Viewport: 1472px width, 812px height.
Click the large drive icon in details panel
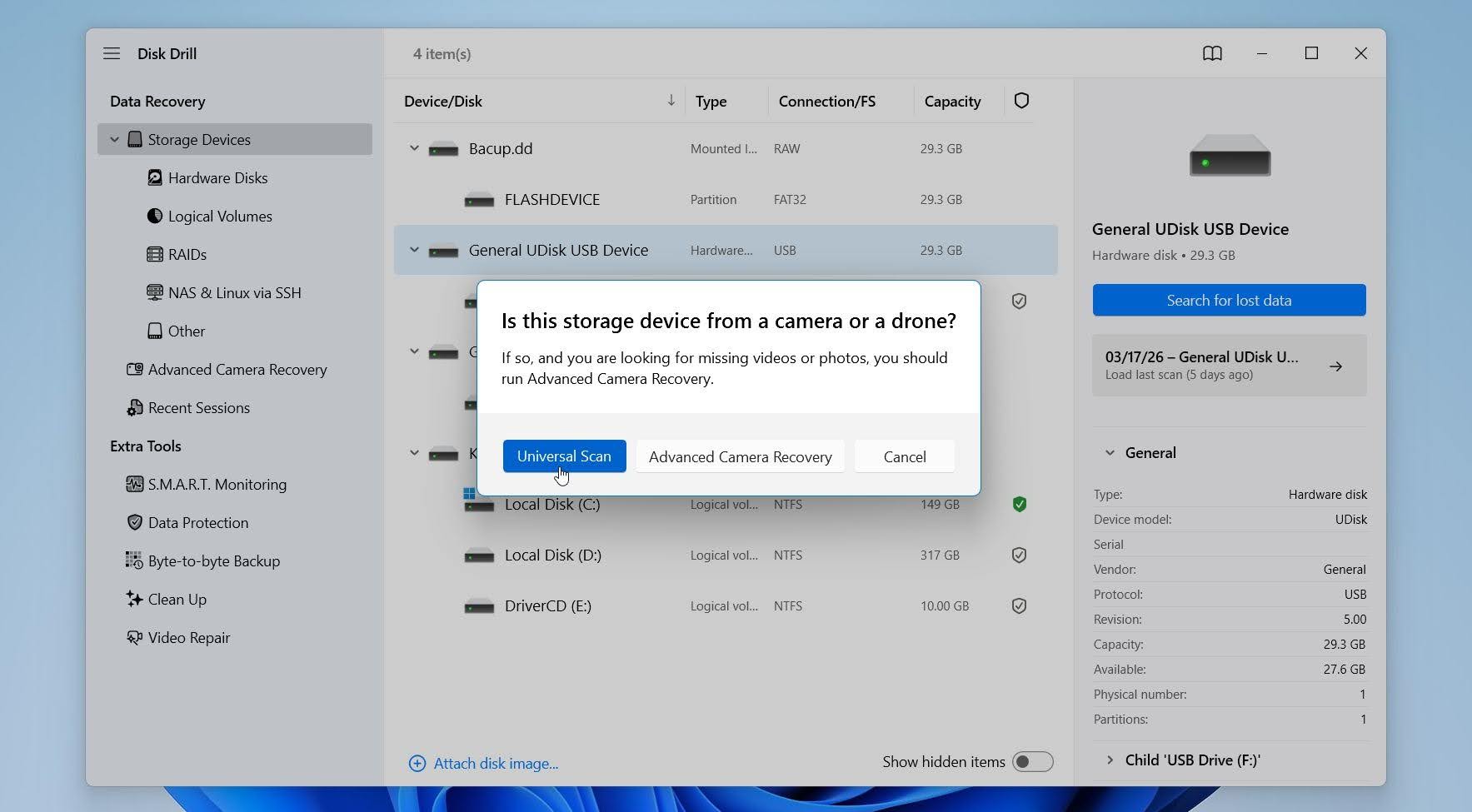(1230, 156)
